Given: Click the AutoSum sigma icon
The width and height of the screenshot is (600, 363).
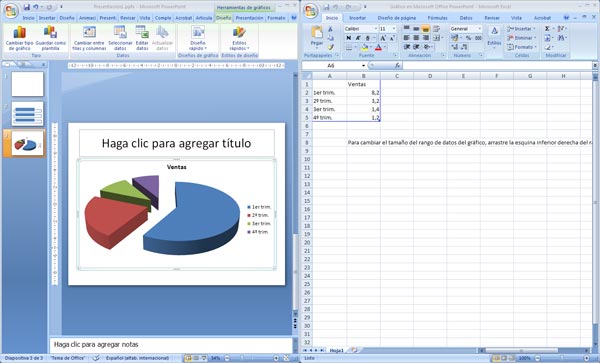Looking at the screenshot, I should [x=547, y=29].
